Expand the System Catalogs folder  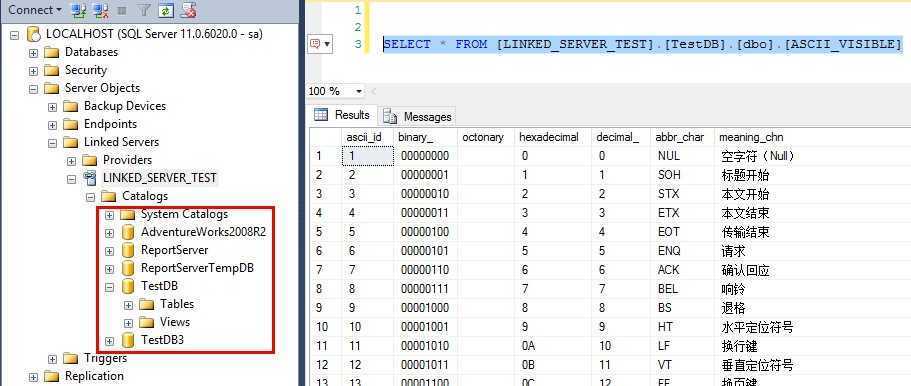[x=109, y=215]
